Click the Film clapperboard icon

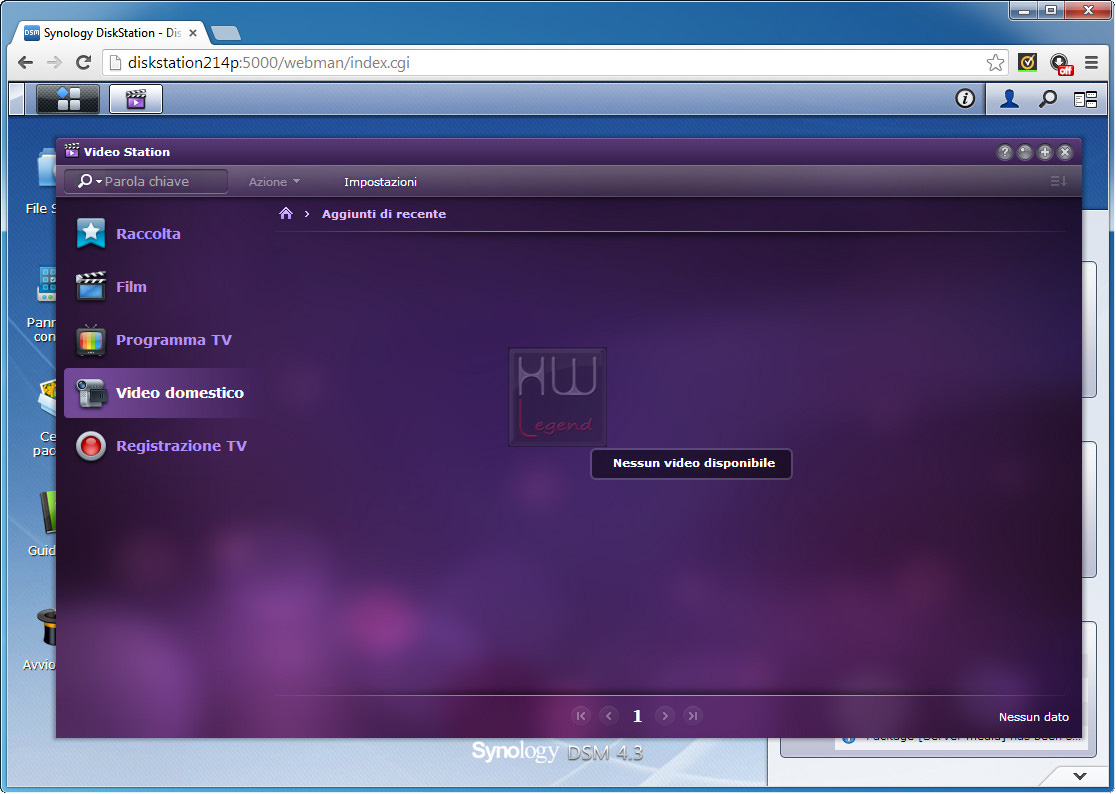91,286
